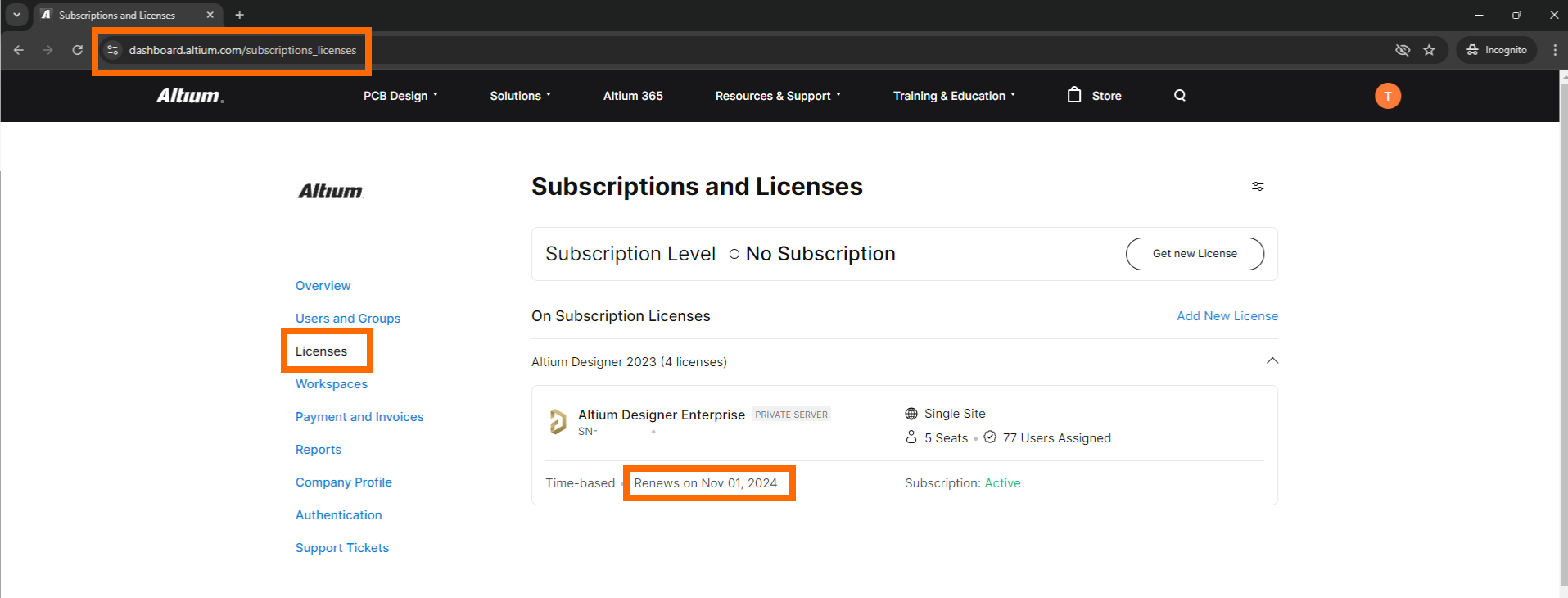Click the eye-off tracking protection icon
1568x598 pixels.
(1403, 50)
